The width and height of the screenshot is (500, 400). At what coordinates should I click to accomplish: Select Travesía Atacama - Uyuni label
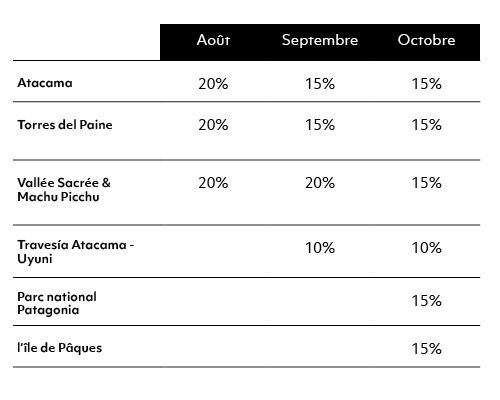click(x=76, y=252)
